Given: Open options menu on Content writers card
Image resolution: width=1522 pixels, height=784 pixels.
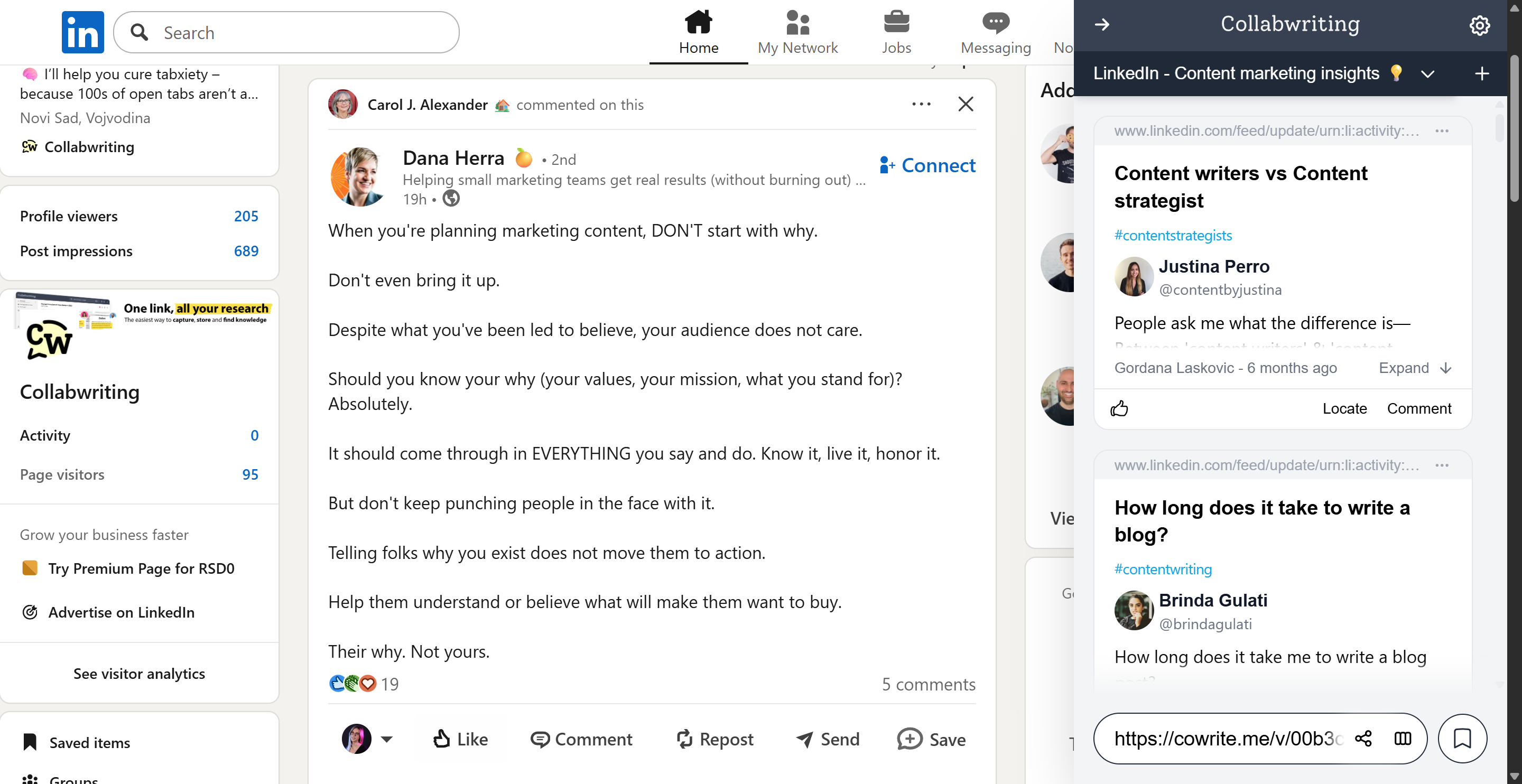Looking at the screenshot, I should click(1442, 131).
